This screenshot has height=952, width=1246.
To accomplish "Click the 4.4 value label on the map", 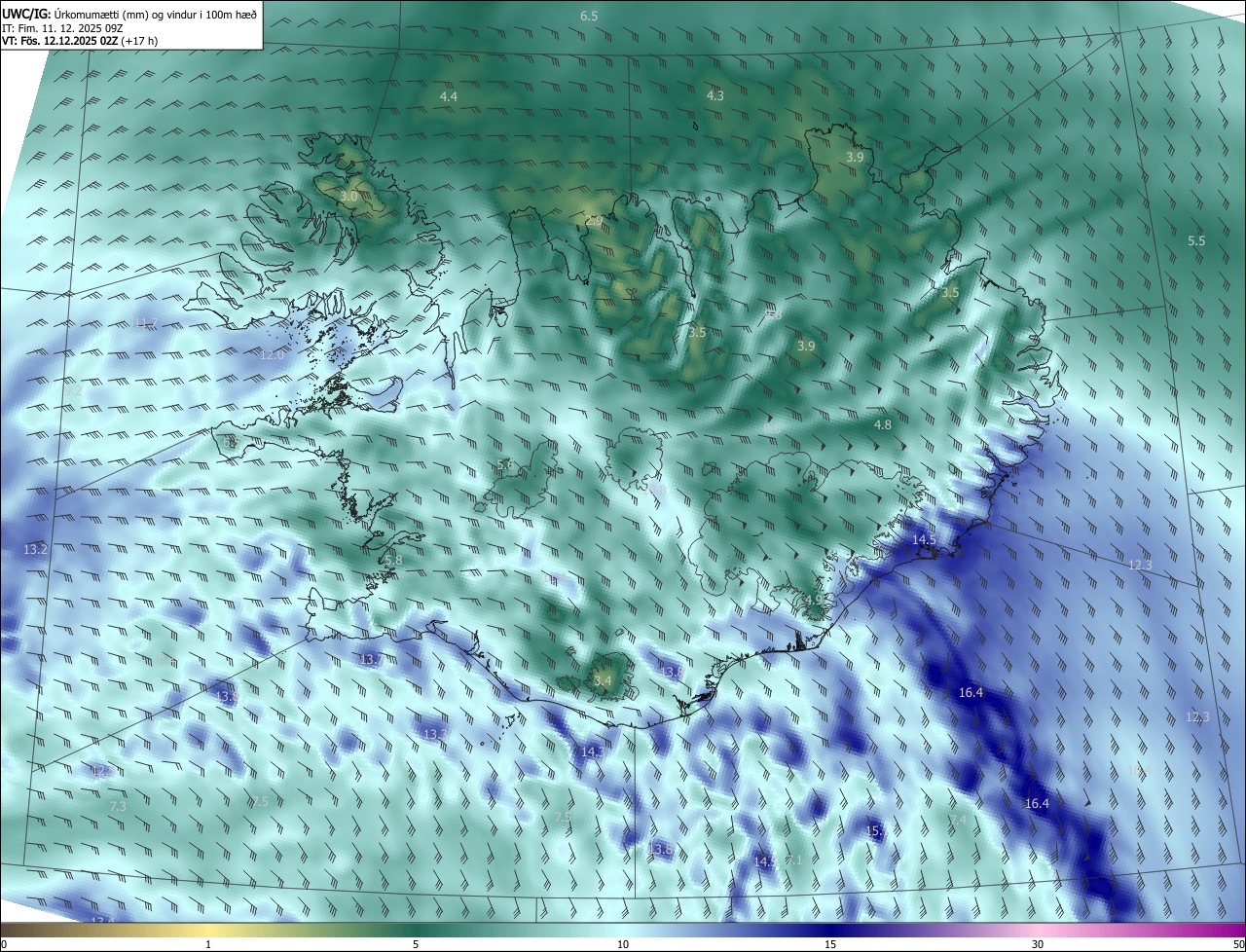I will tap(449, 97).
